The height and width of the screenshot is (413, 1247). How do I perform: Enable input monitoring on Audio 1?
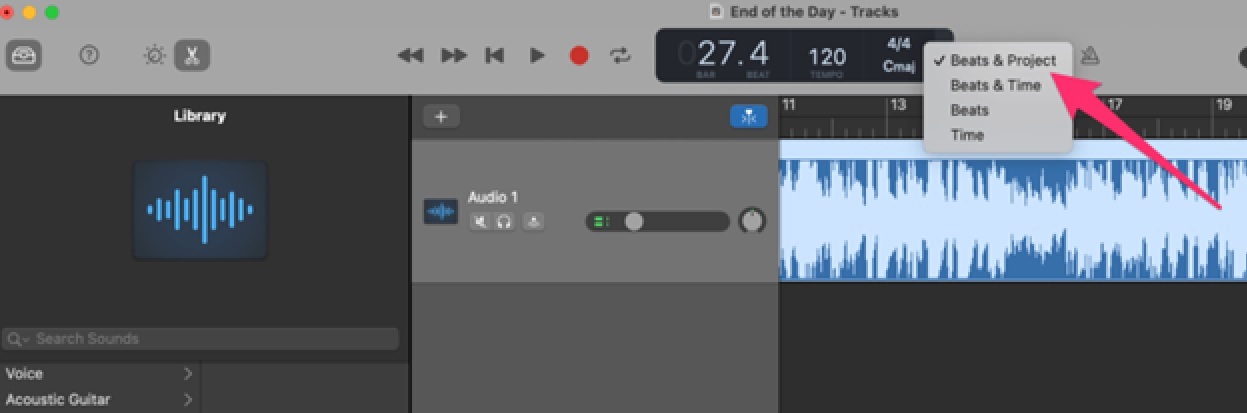pos(533,222)
